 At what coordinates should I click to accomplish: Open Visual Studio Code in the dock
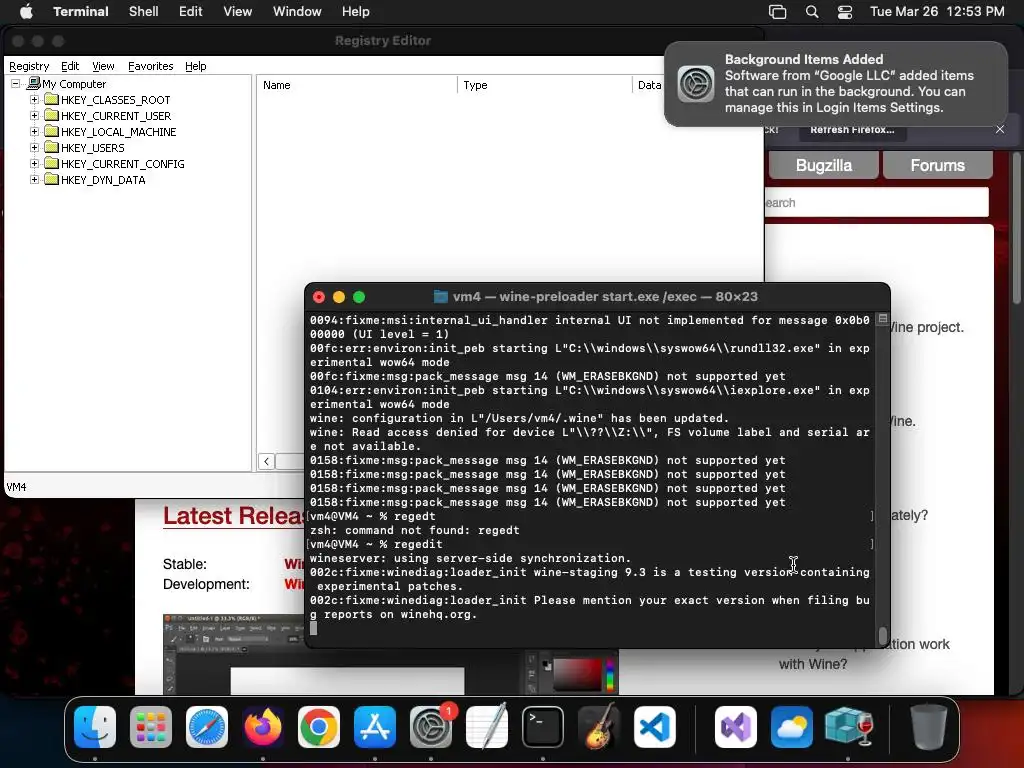coord(655,727)
